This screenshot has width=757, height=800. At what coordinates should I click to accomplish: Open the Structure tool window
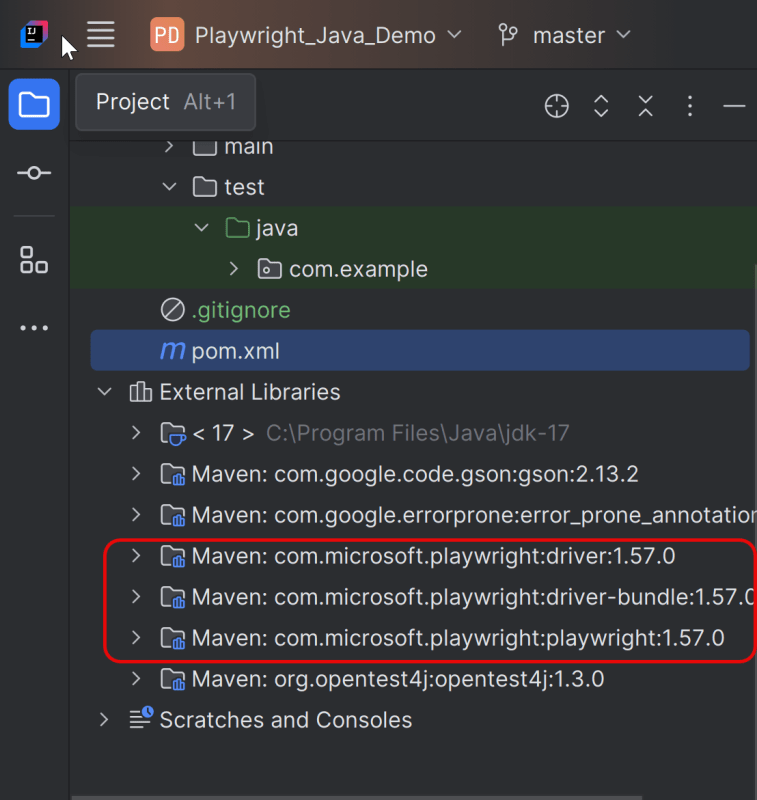pyautogui.click(x=34, y=260)
